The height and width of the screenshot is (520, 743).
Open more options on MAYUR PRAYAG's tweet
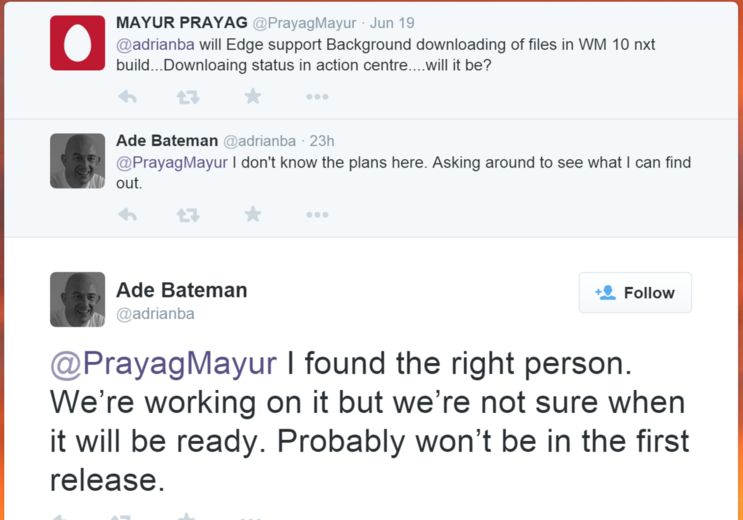click(x=317, y=97)
